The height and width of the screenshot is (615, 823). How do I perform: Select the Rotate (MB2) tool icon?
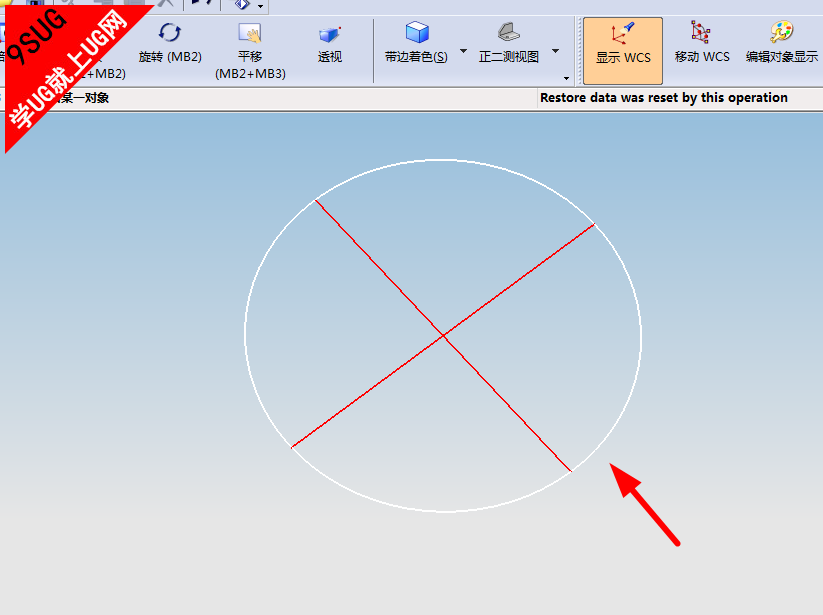tap(170, 33)
